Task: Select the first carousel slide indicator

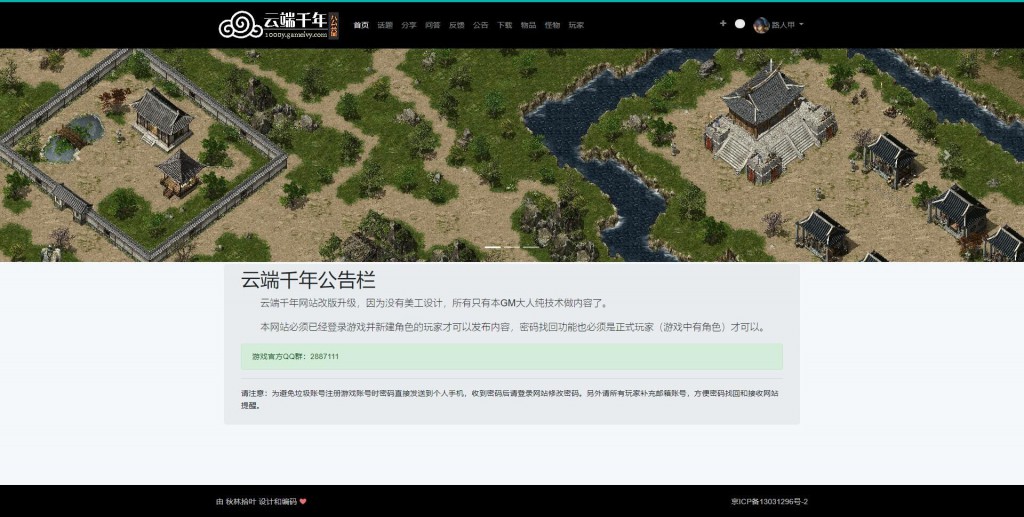Action: pyautogui.click(x=492, y=247)
